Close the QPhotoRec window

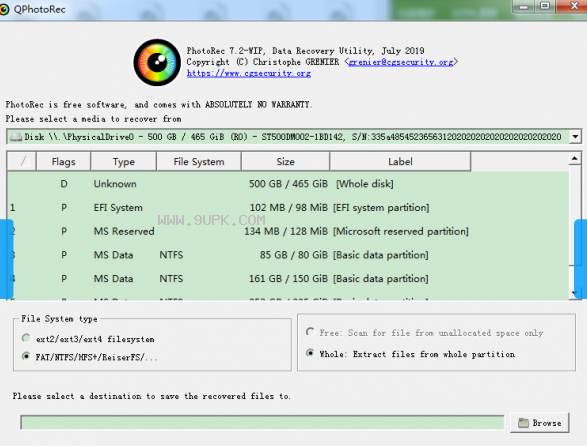pyautogui.click(x=574, y=6)
